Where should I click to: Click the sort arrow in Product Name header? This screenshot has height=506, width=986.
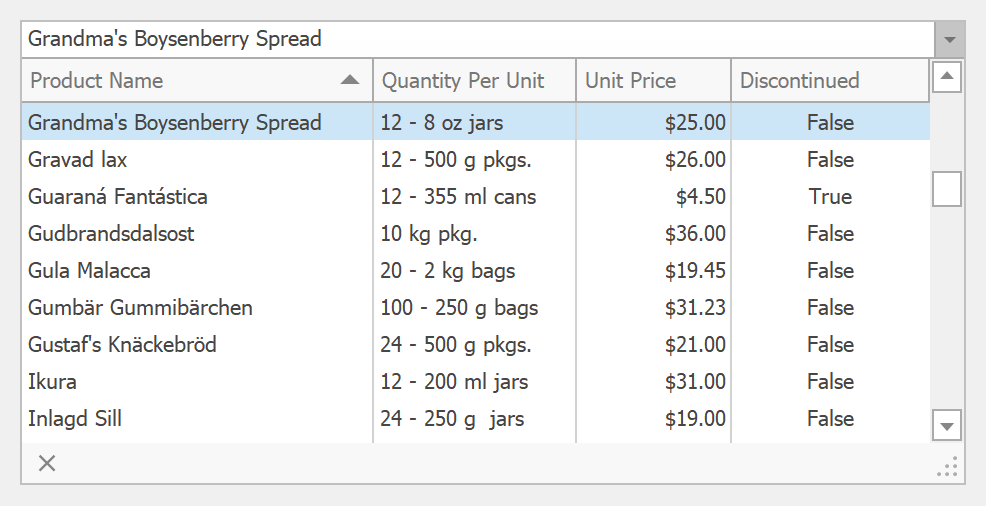pos(349,80)
